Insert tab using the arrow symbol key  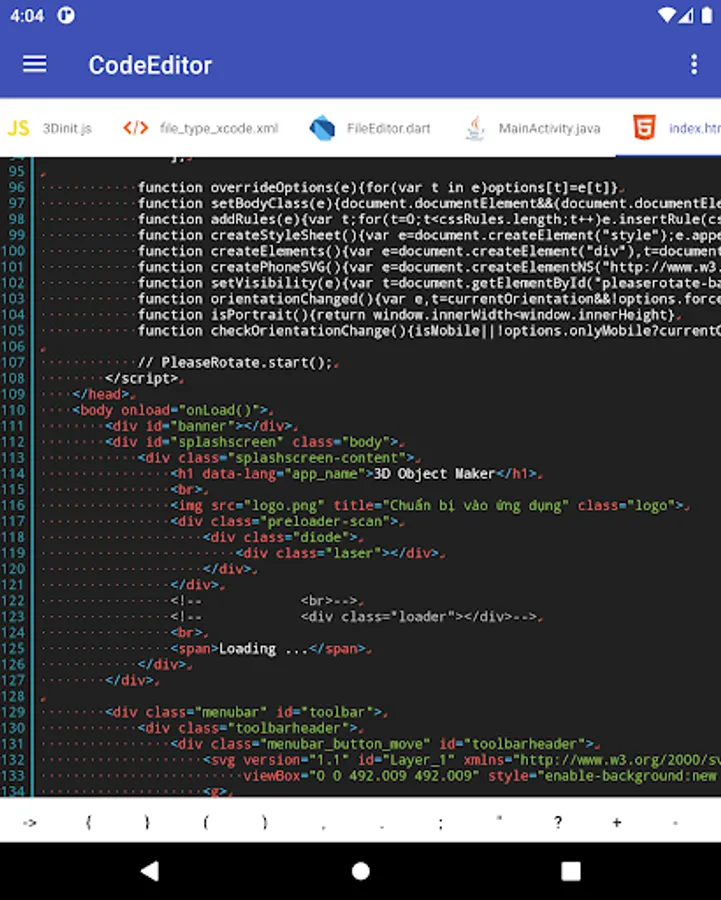tap(30, 823)
